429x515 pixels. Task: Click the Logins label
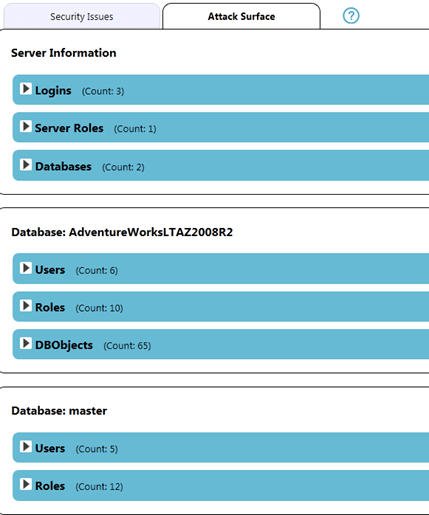(x=53, y=91)
